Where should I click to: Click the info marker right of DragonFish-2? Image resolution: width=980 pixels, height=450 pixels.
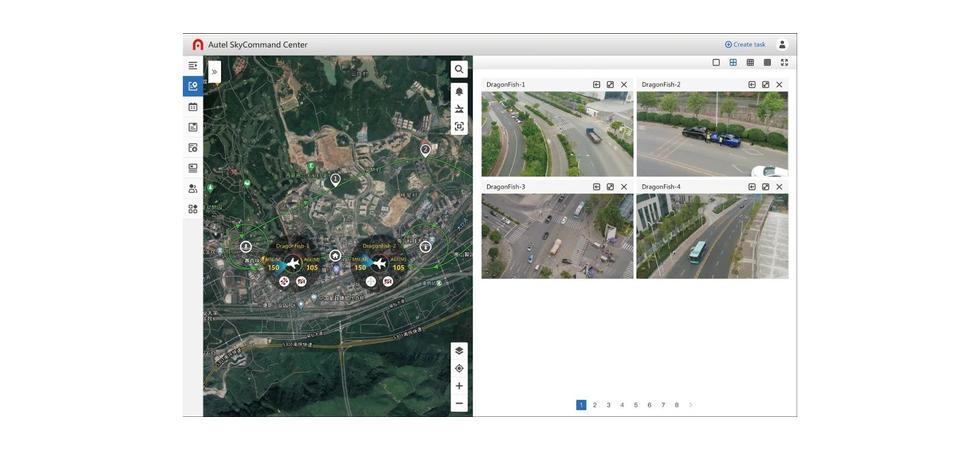point(426,246)
